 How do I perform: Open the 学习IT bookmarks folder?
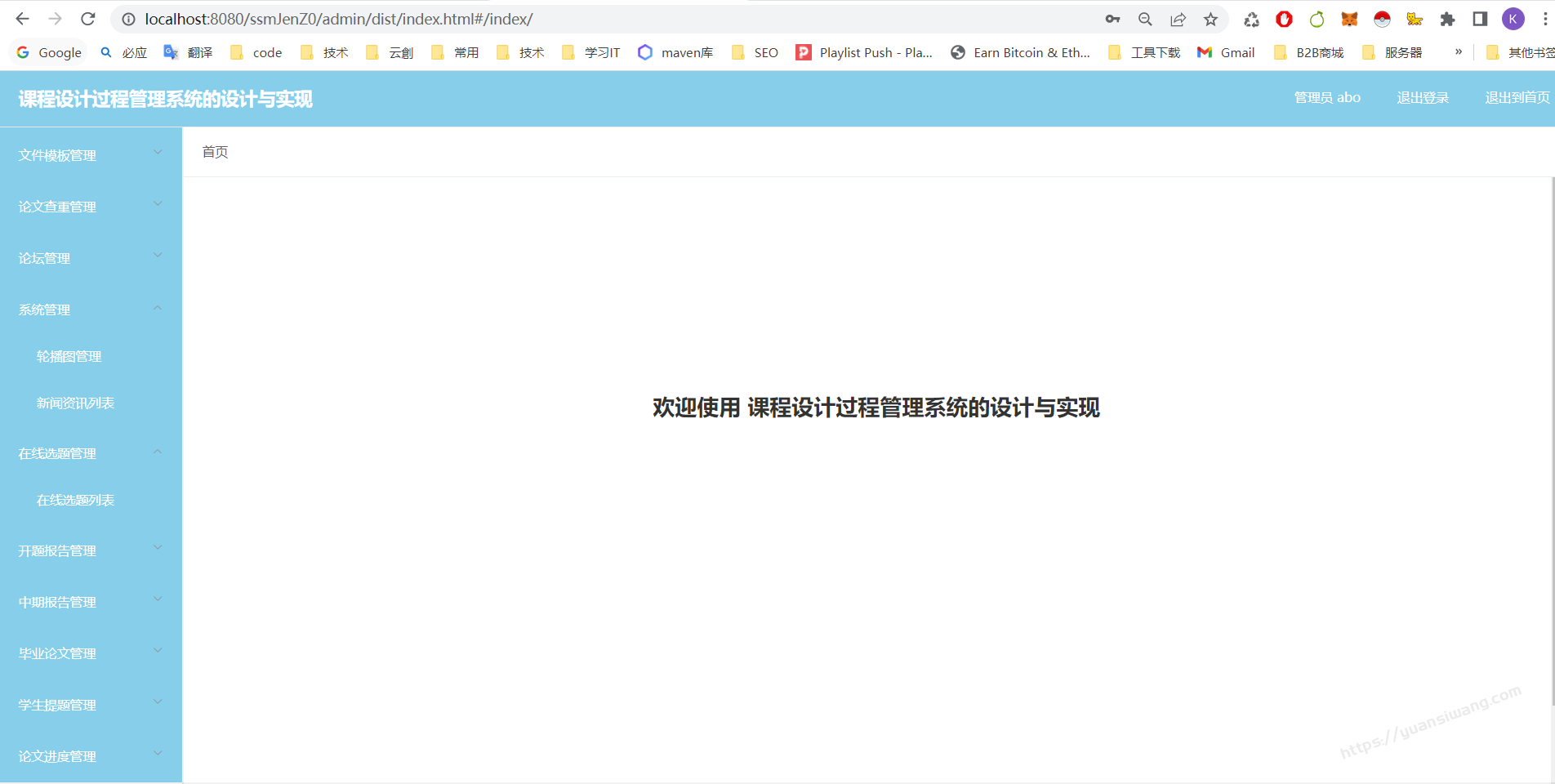point(591,52)
